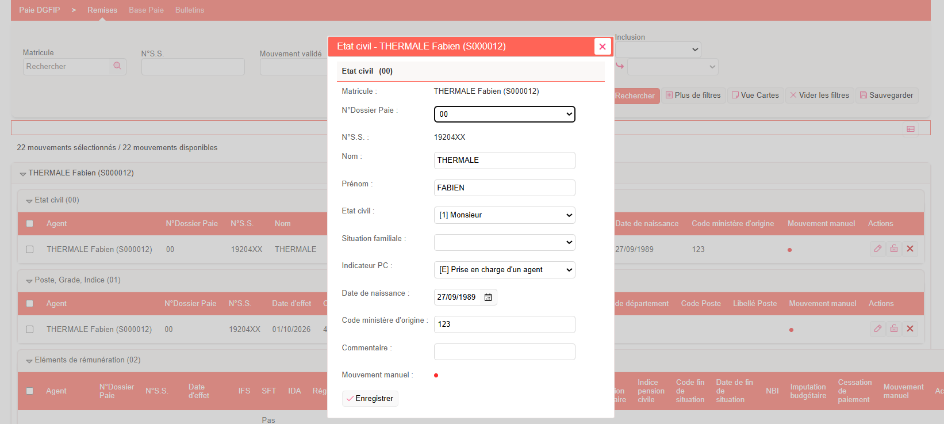
Task: Delete the Etat civil row with X icon
Action: 910,249
